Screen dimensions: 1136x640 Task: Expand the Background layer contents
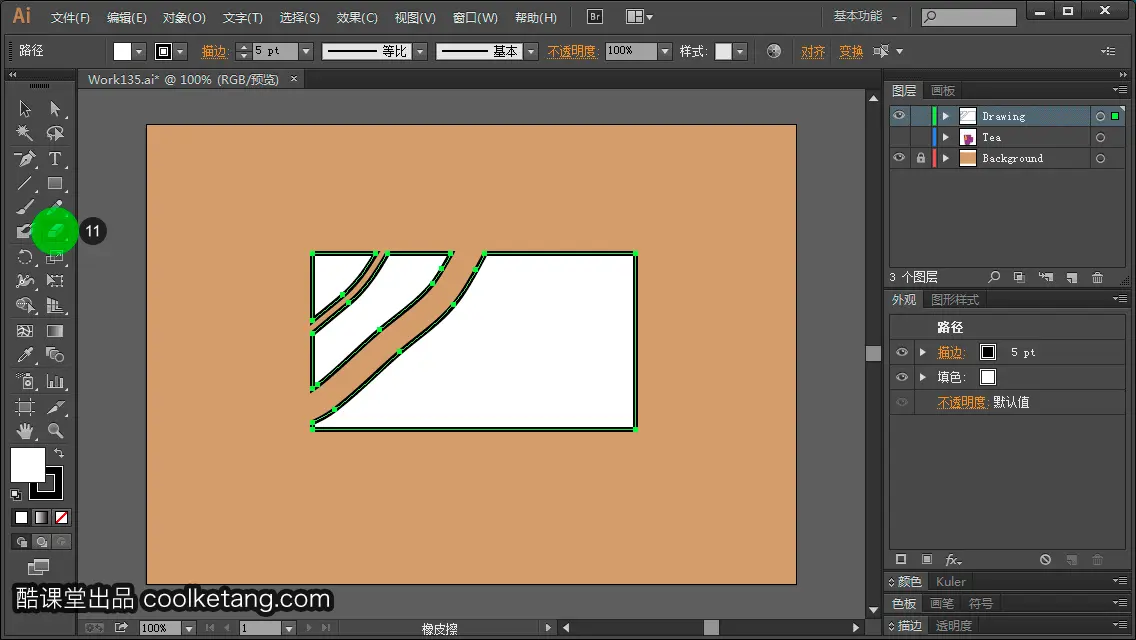click(x=945, y=158)
